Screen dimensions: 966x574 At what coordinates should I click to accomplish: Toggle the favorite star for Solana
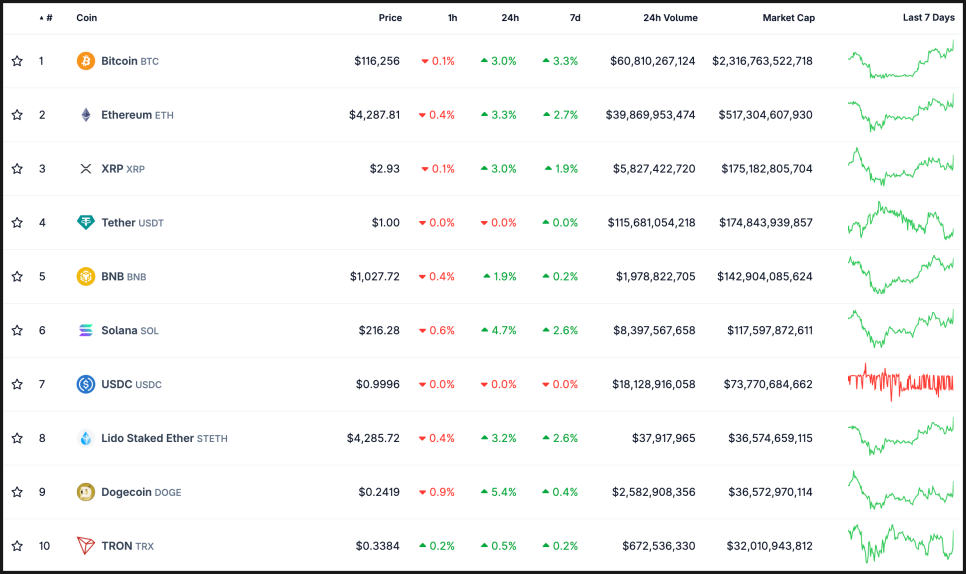(x=17, y=330)
